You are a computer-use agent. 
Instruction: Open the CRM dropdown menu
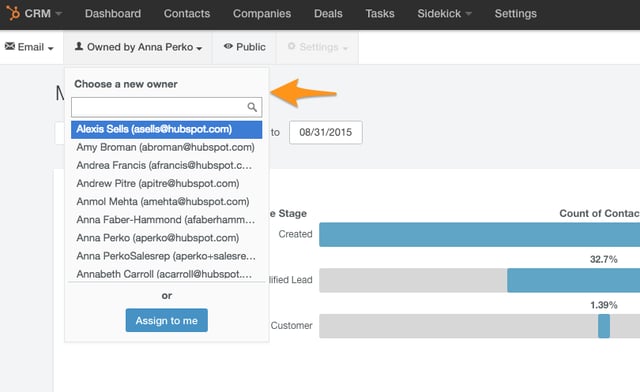point(43,13)
